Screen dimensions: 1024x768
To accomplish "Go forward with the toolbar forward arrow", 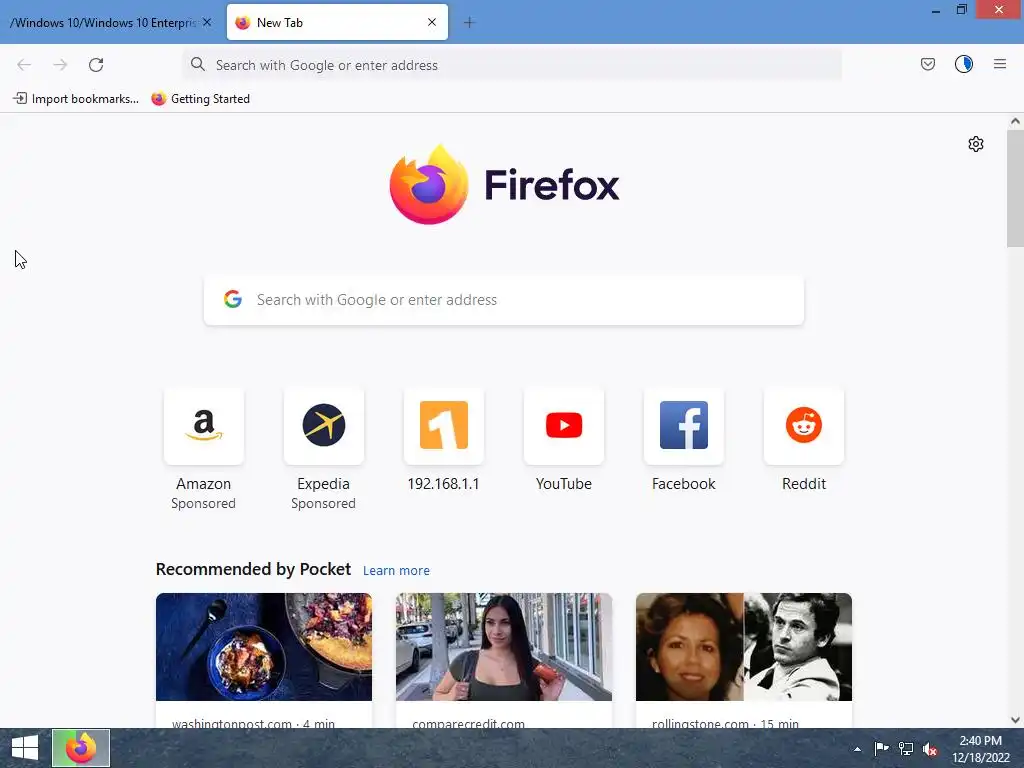I will coord(60,65).
